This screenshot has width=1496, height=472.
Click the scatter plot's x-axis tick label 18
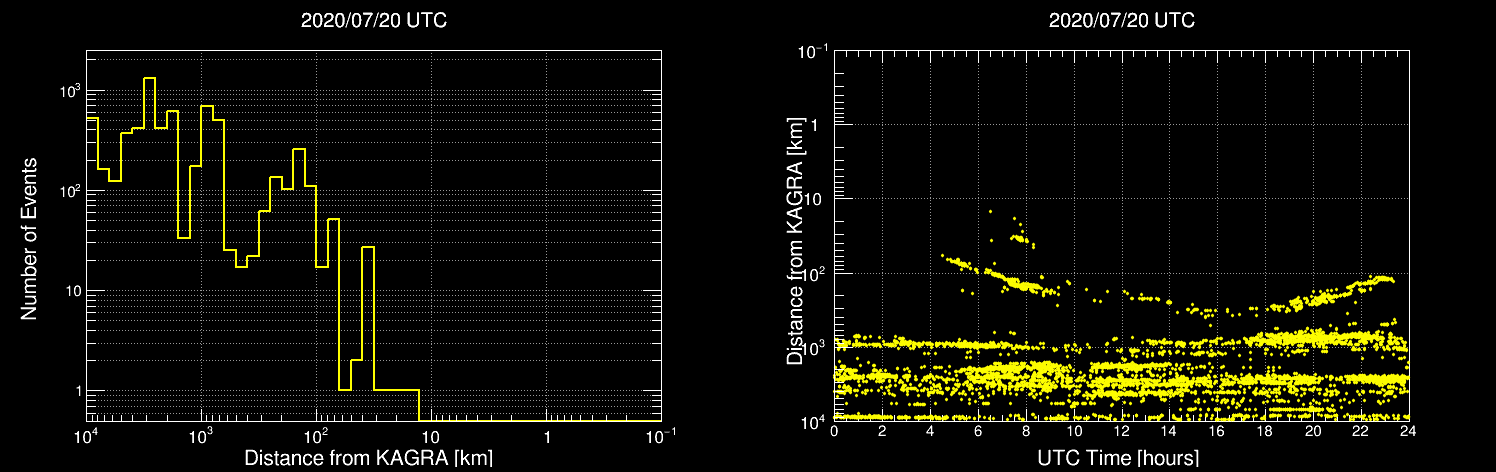tap(1264, 432)
